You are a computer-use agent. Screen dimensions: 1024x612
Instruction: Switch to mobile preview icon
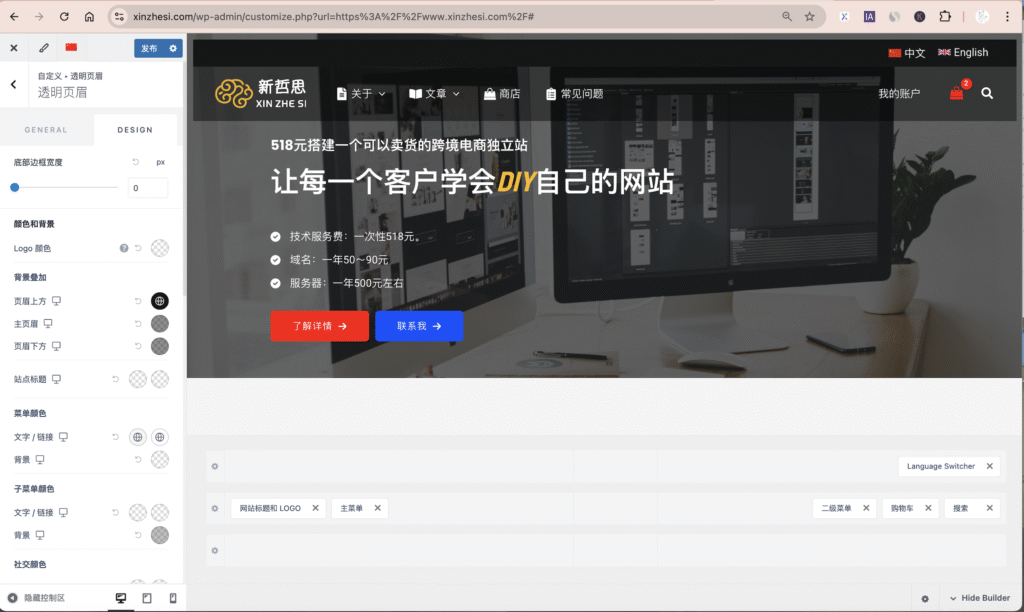173,598
